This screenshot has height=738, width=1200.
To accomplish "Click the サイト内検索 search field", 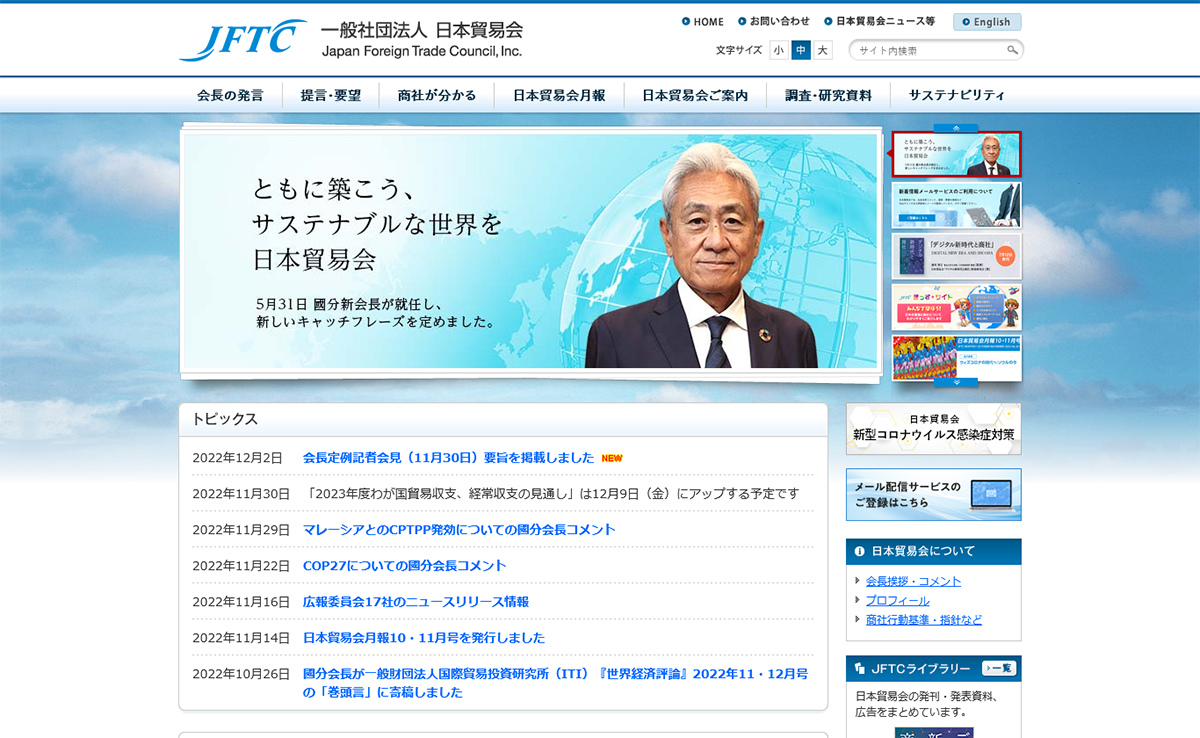I will point(928,50).
